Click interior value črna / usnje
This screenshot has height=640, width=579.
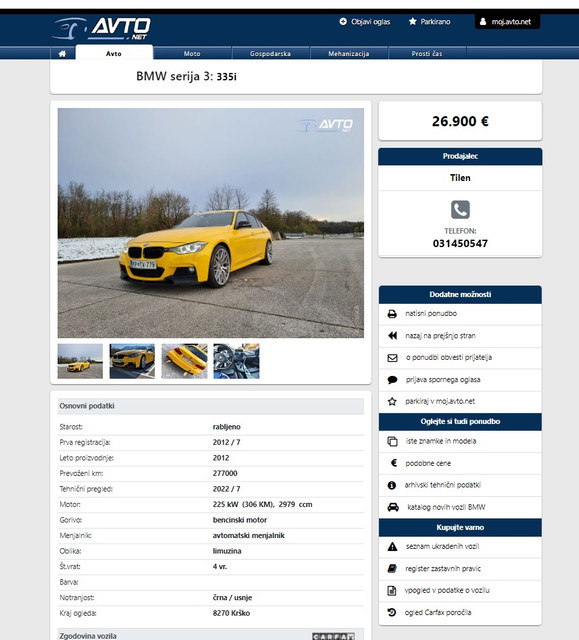pos(232,598)
